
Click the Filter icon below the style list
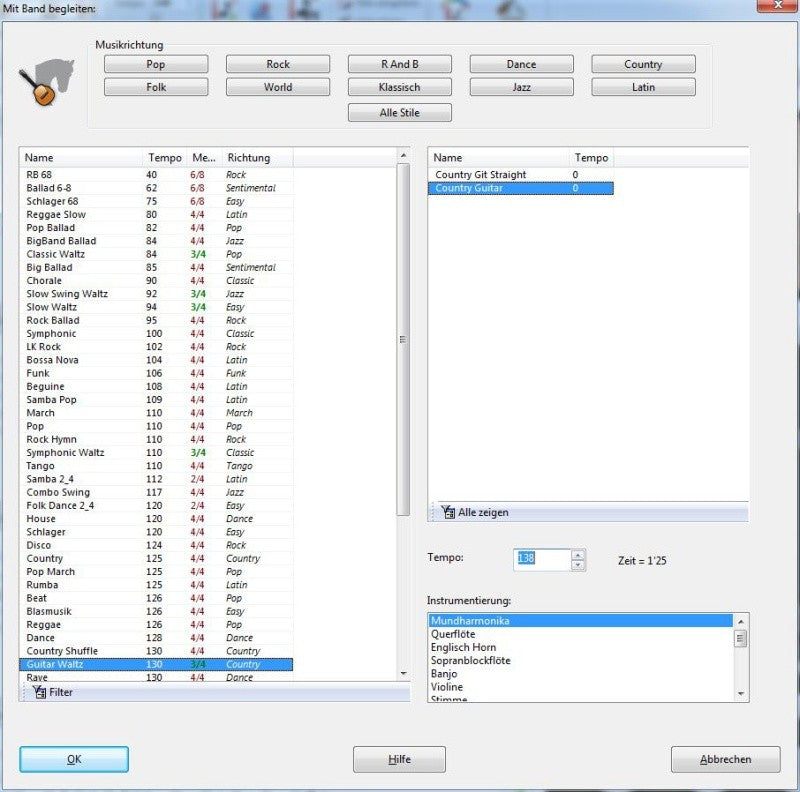(x=39, y=692)
